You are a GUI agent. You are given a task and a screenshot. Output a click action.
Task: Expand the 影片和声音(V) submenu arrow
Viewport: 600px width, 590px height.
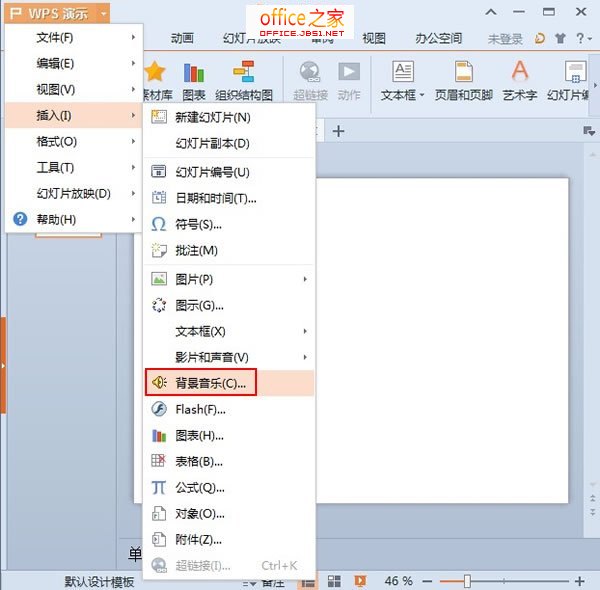(305, 357)
